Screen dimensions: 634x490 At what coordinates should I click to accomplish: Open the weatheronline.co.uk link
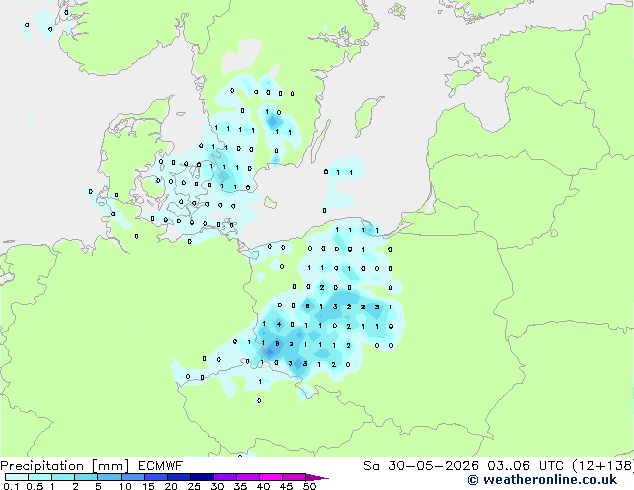(x=550, y=480)
